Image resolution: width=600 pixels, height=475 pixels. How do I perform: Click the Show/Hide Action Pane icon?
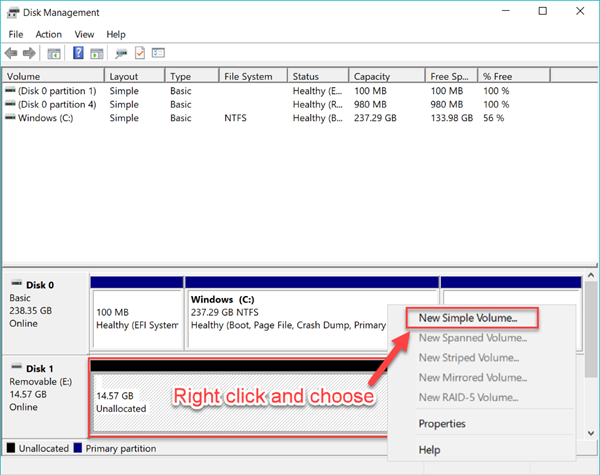click(95, 53)
